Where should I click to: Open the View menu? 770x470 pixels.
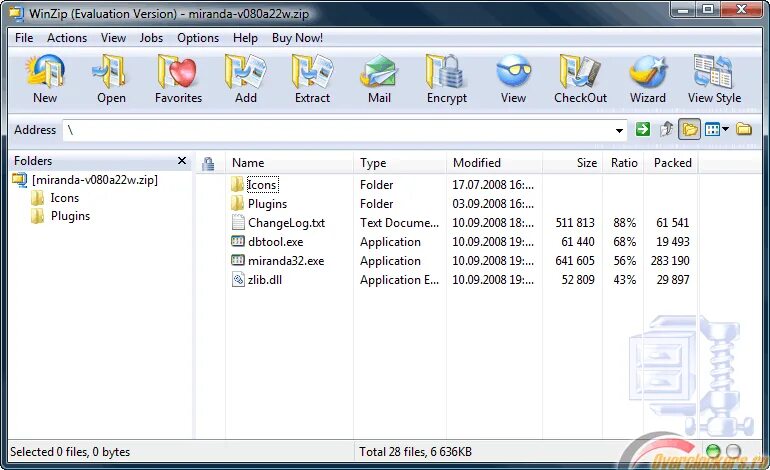[x=113, y=38]
